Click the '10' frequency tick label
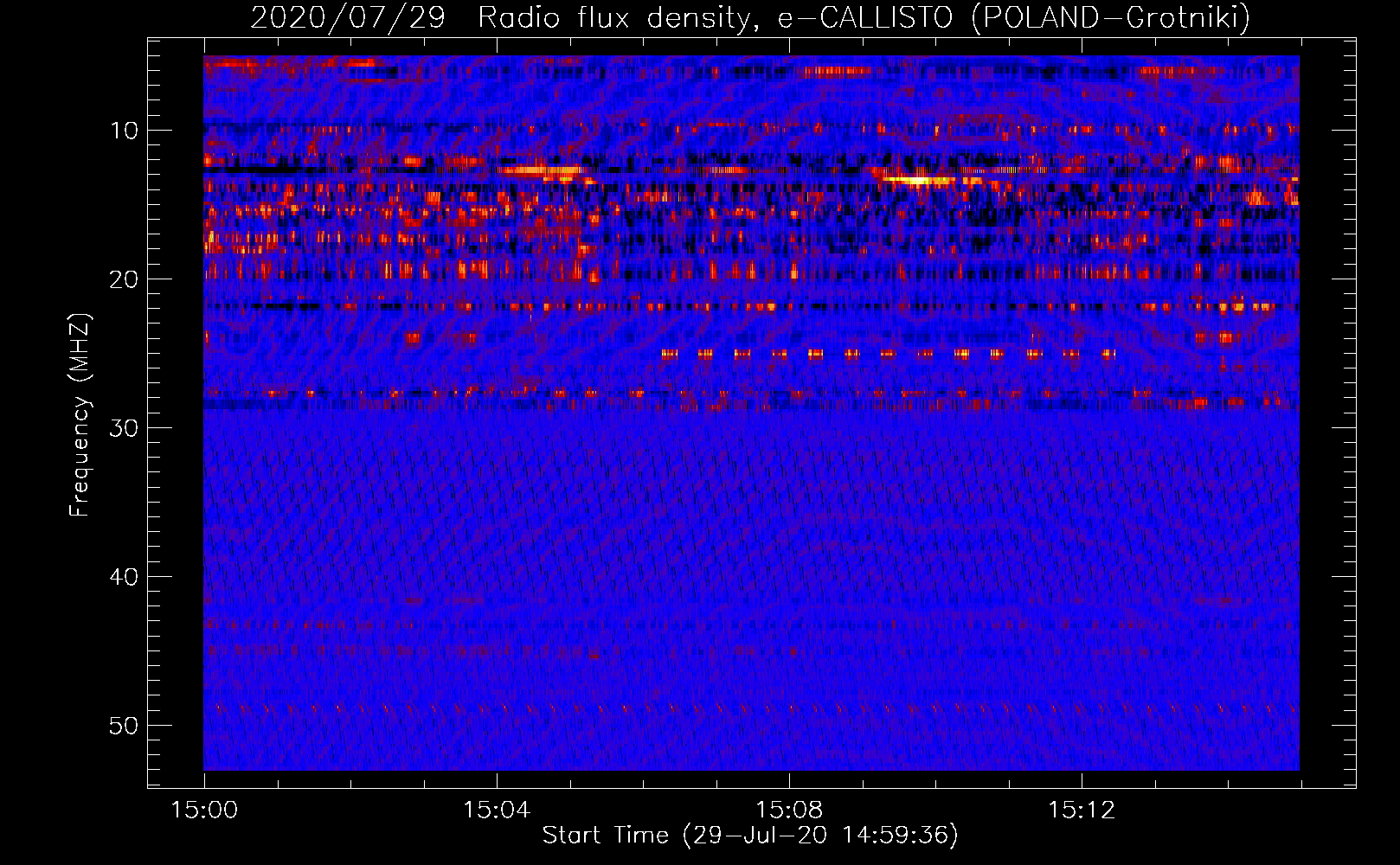The height and width of the screenshot is (865, 1400). [x=125, y=131]
